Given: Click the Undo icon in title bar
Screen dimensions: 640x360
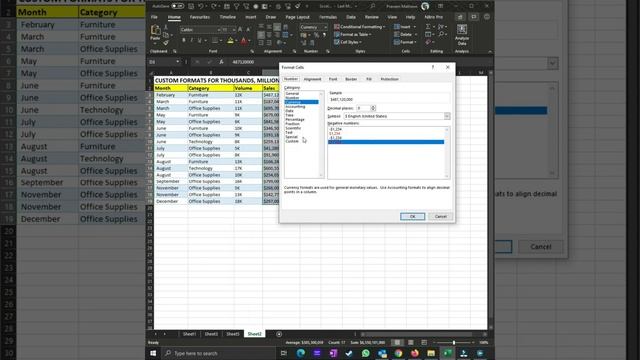Looking at the screenshot, I should click(x=201, y=6).
